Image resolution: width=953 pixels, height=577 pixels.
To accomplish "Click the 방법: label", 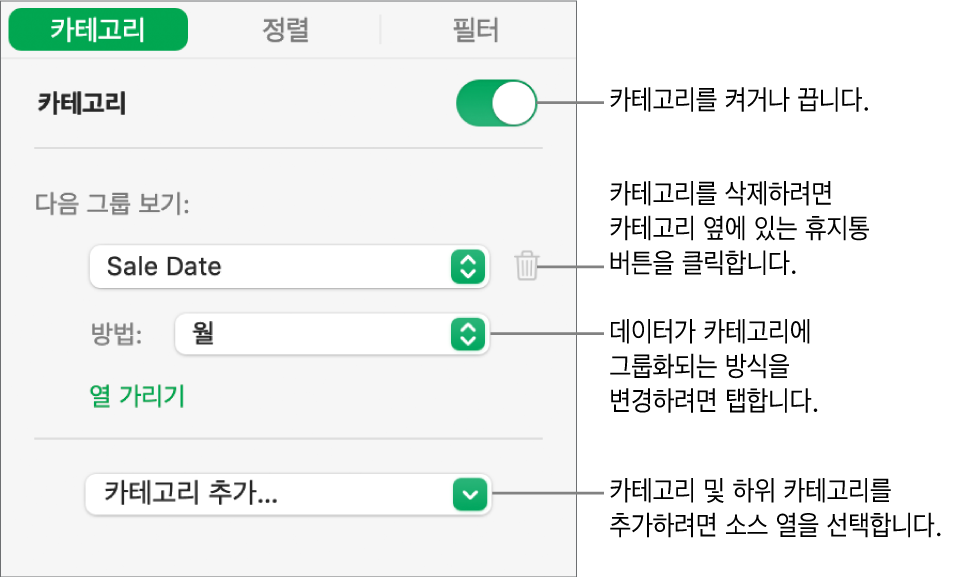I will pyautogui.click(x=117, y=335).
